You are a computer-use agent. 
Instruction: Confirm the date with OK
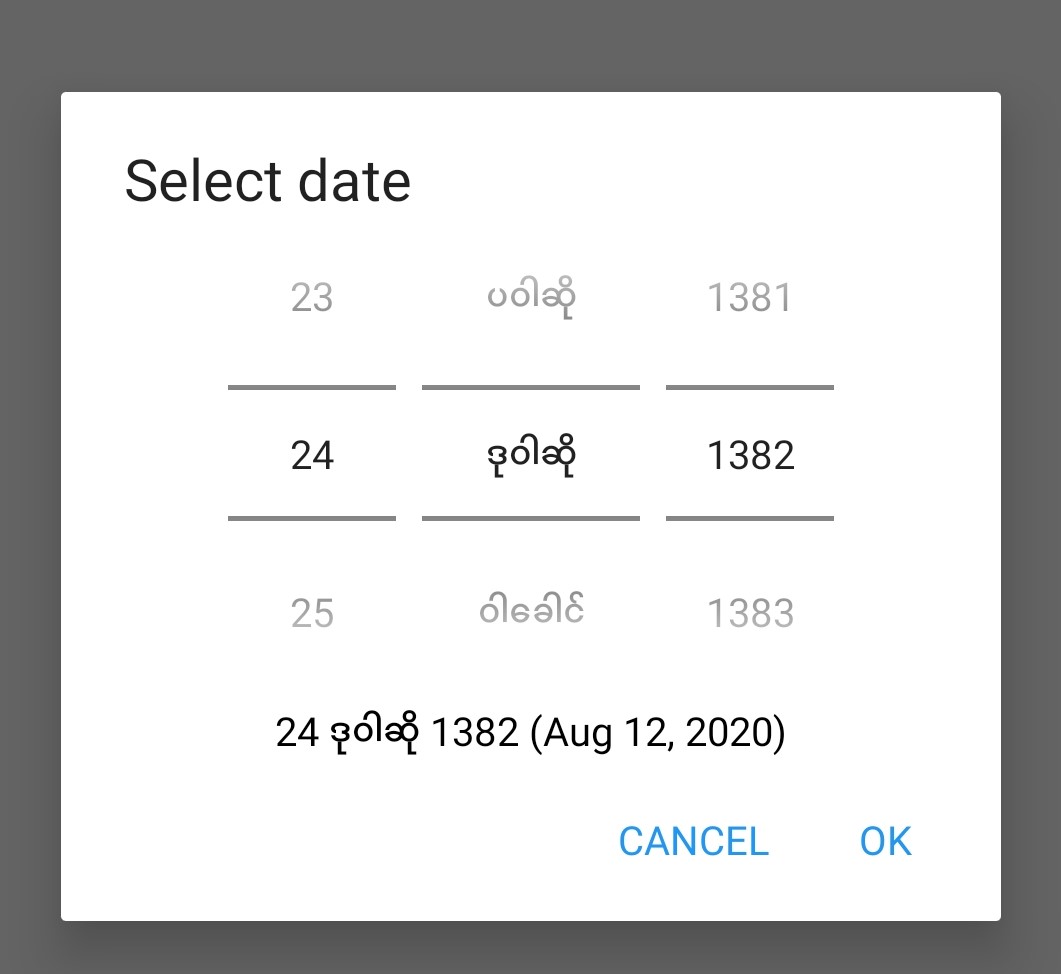click(x=885, y=841)
